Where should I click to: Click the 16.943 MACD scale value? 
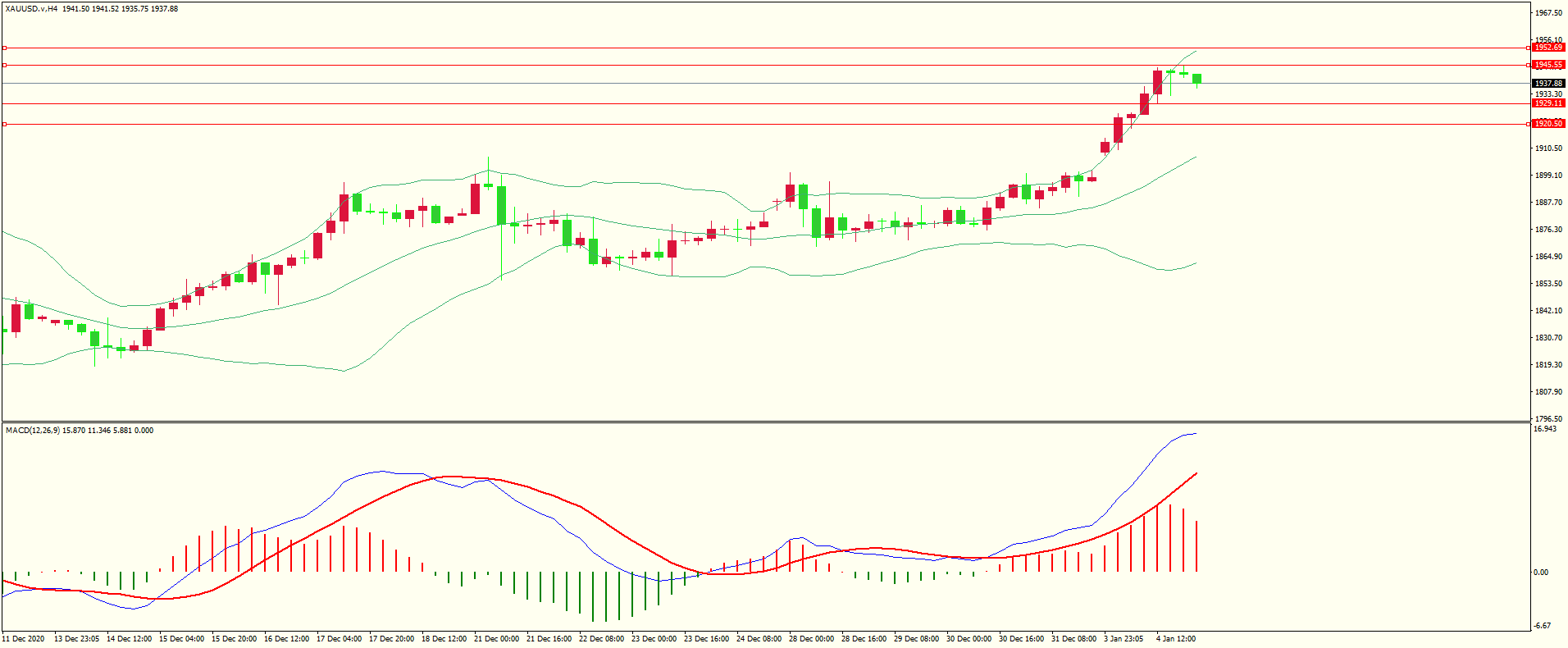[x=1545, y=429]
